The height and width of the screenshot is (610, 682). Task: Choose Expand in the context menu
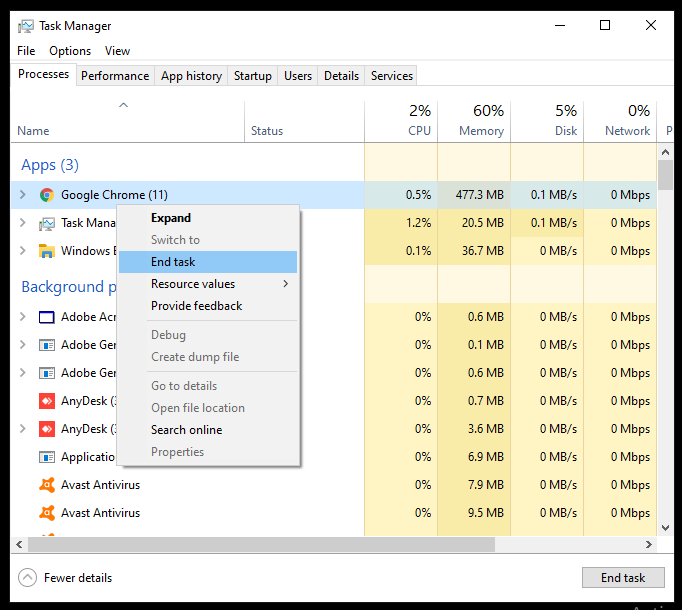208,218
